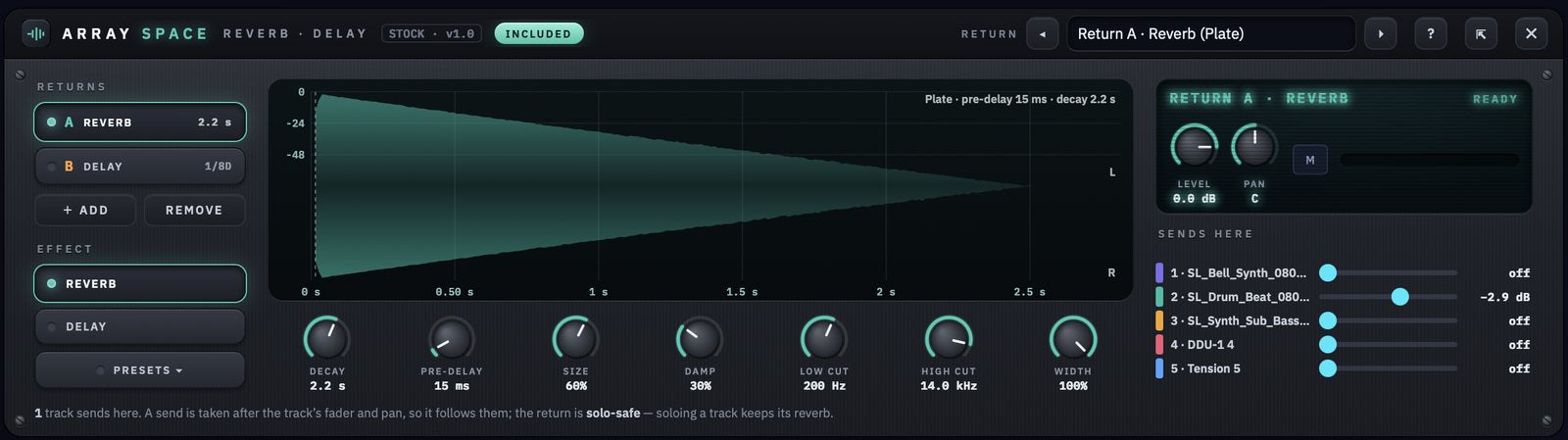
Task: Click the Return name field 'Return A · Reverb (Plate)'
Action: click(1211, 33)
